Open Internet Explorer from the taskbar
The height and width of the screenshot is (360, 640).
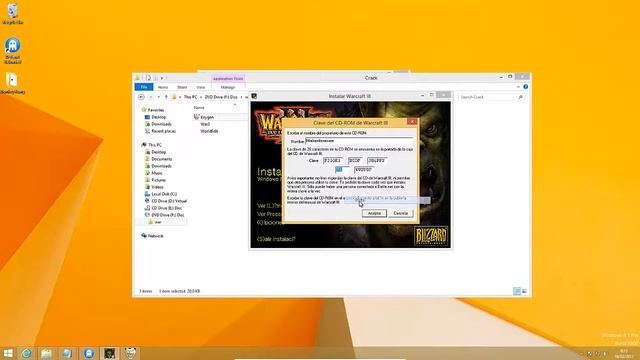[x=27, y=353]
